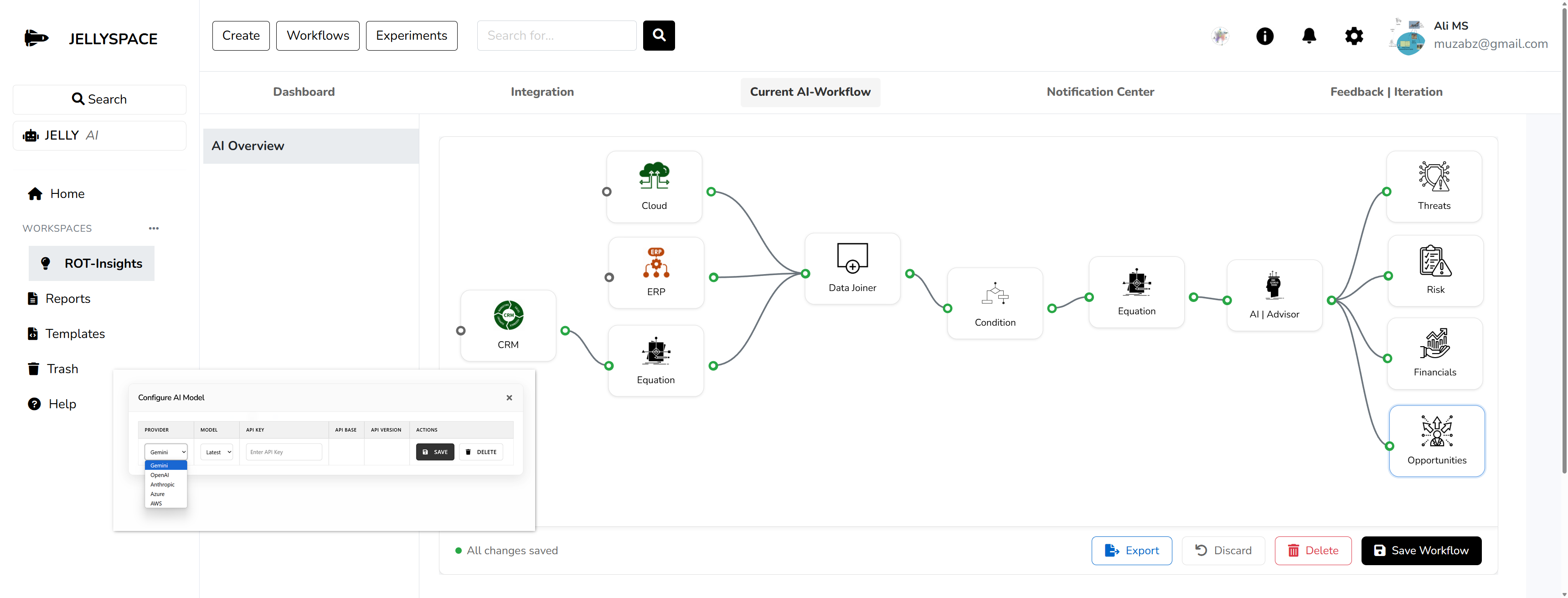Switch to the Notification Center tab
The height and width of the screenshot is (598, 1568).
(1099, 92)
